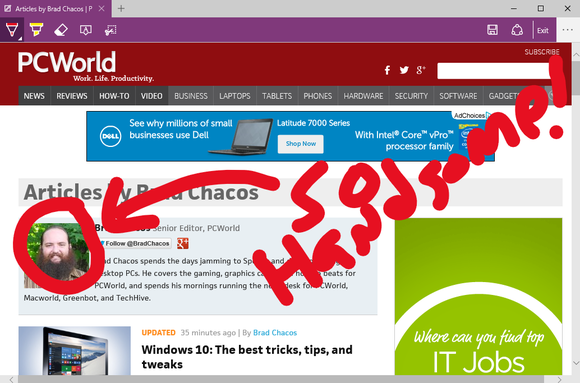
Task: Open the PHONES category
Action: click(x=318, y=96)
